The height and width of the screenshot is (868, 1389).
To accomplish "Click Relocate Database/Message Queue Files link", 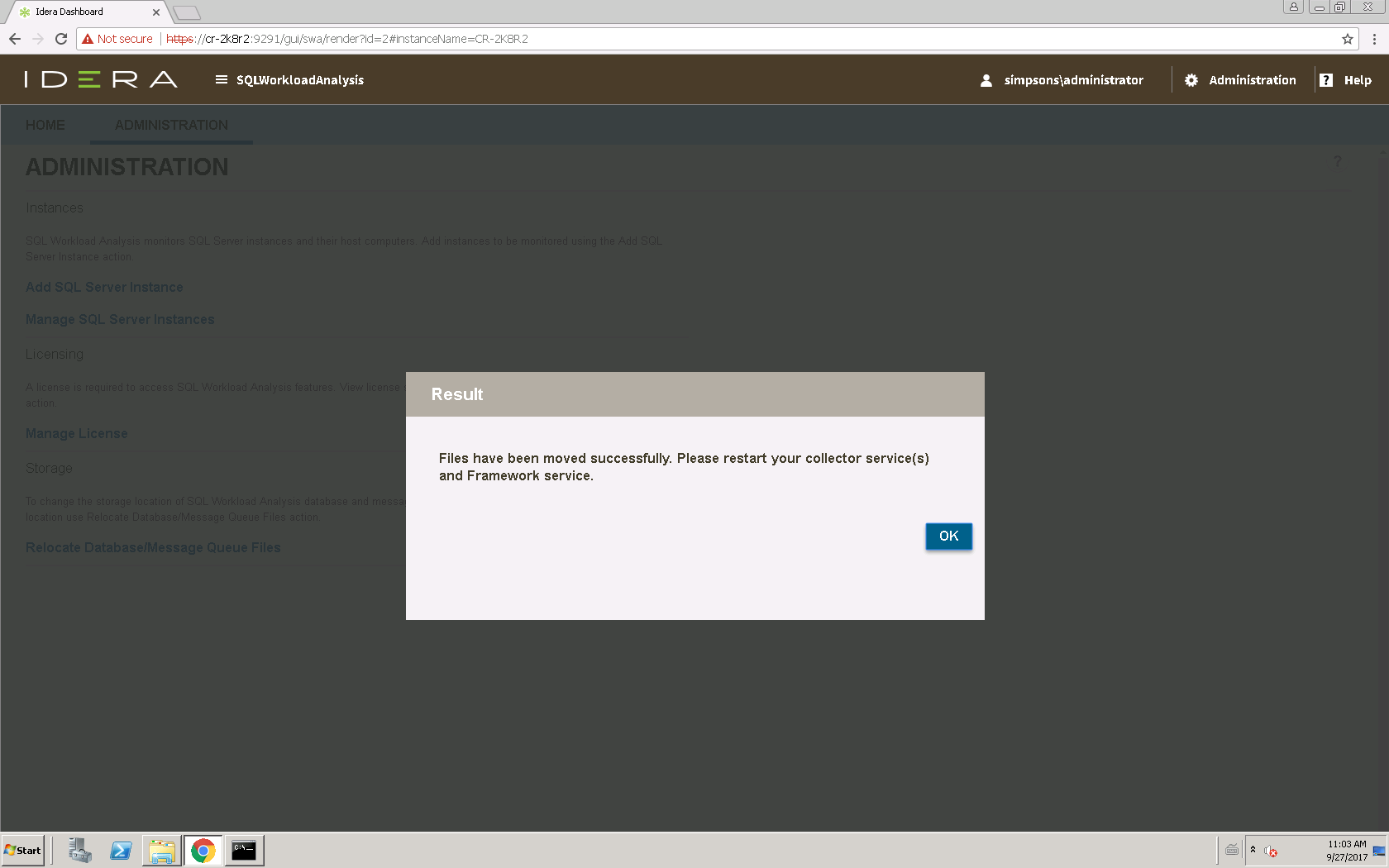I will [x=153, y=547].
